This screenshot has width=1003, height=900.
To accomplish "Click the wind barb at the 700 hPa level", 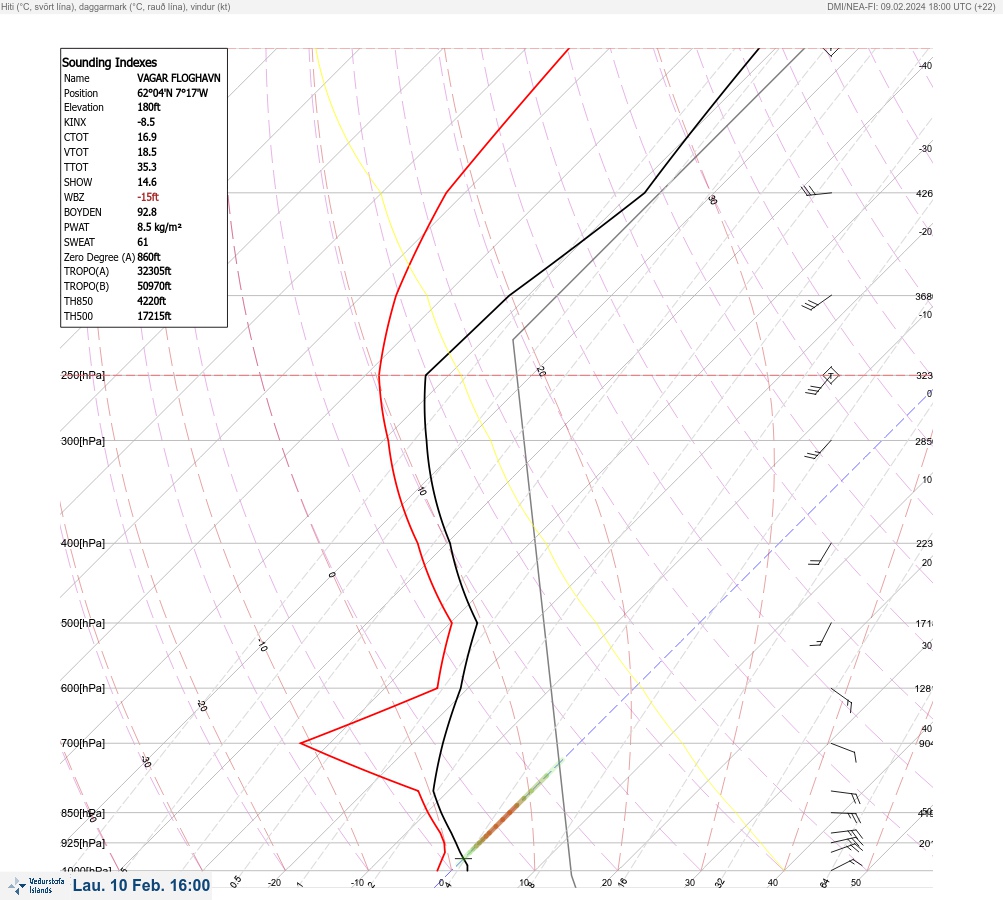I will click(844, 752).
